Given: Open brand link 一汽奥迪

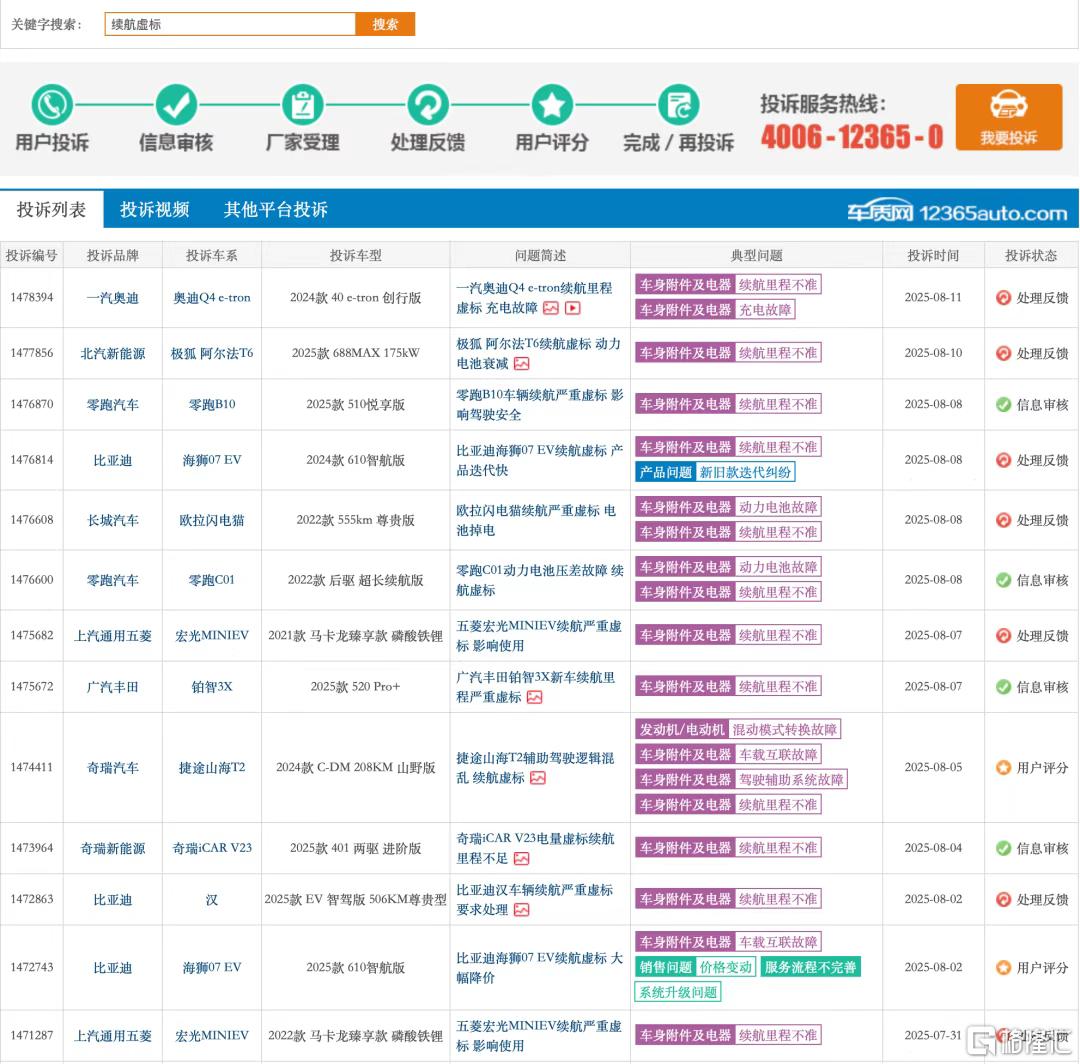Looking at the screenshot, I should tap(113, 298).
